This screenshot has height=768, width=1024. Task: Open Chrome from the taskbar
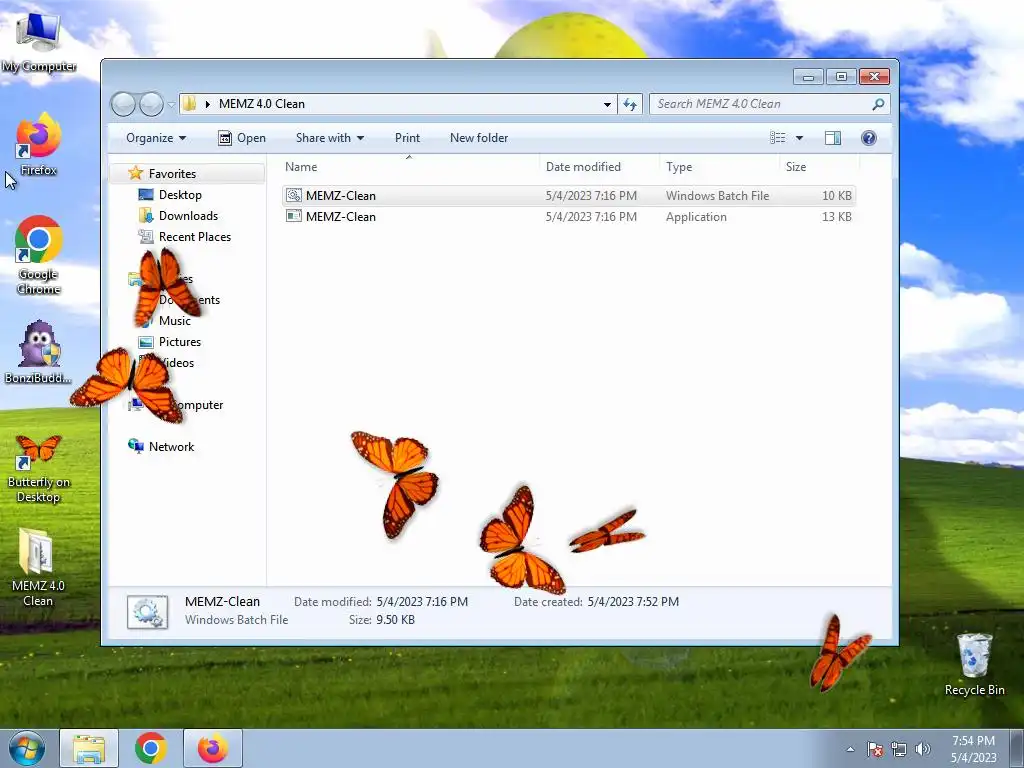click(151, 748)
